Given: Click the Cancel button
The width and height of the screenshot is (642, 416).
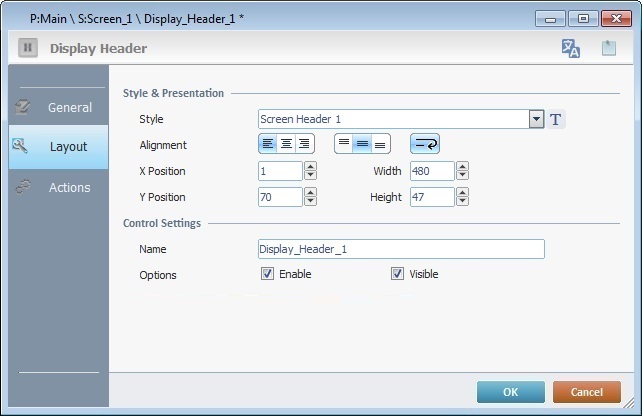Looking at the screenshot, I should click(x=587, y=391).
